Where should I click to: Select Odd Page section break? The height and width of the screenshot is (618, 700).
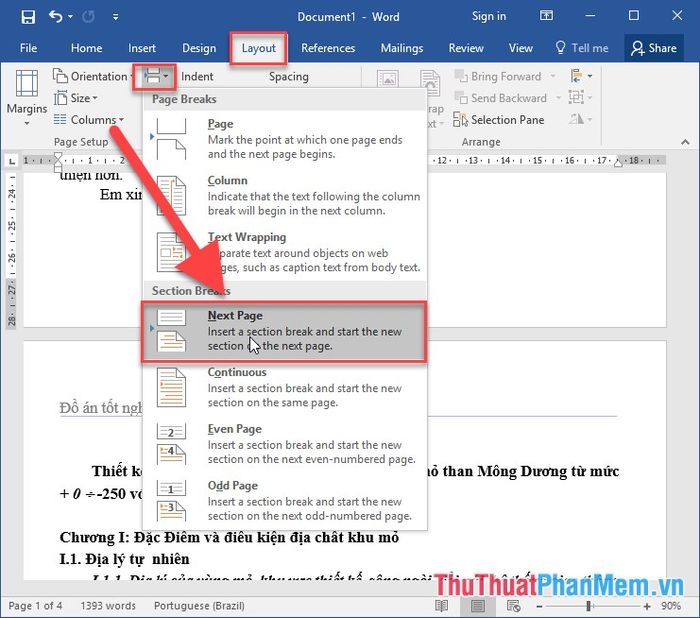click(x=284, y=500)
